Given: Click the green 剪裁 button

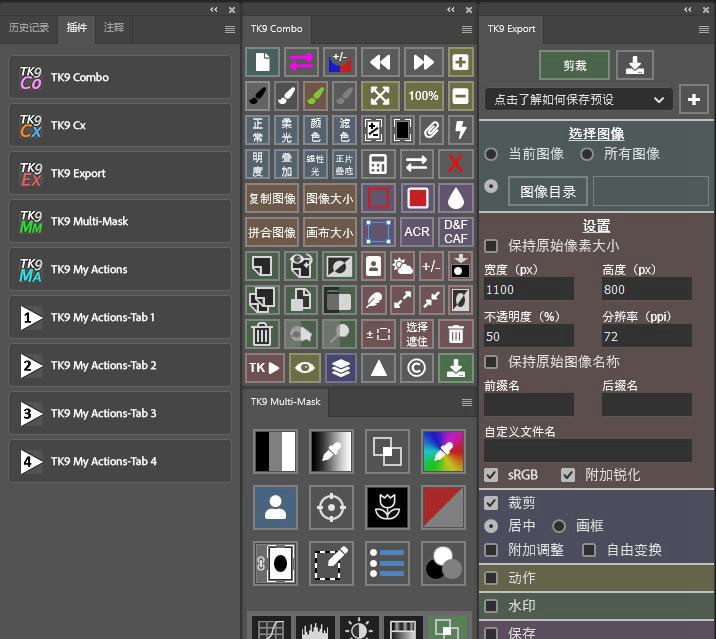Looking at the screenshot, I should pos(574,66).
